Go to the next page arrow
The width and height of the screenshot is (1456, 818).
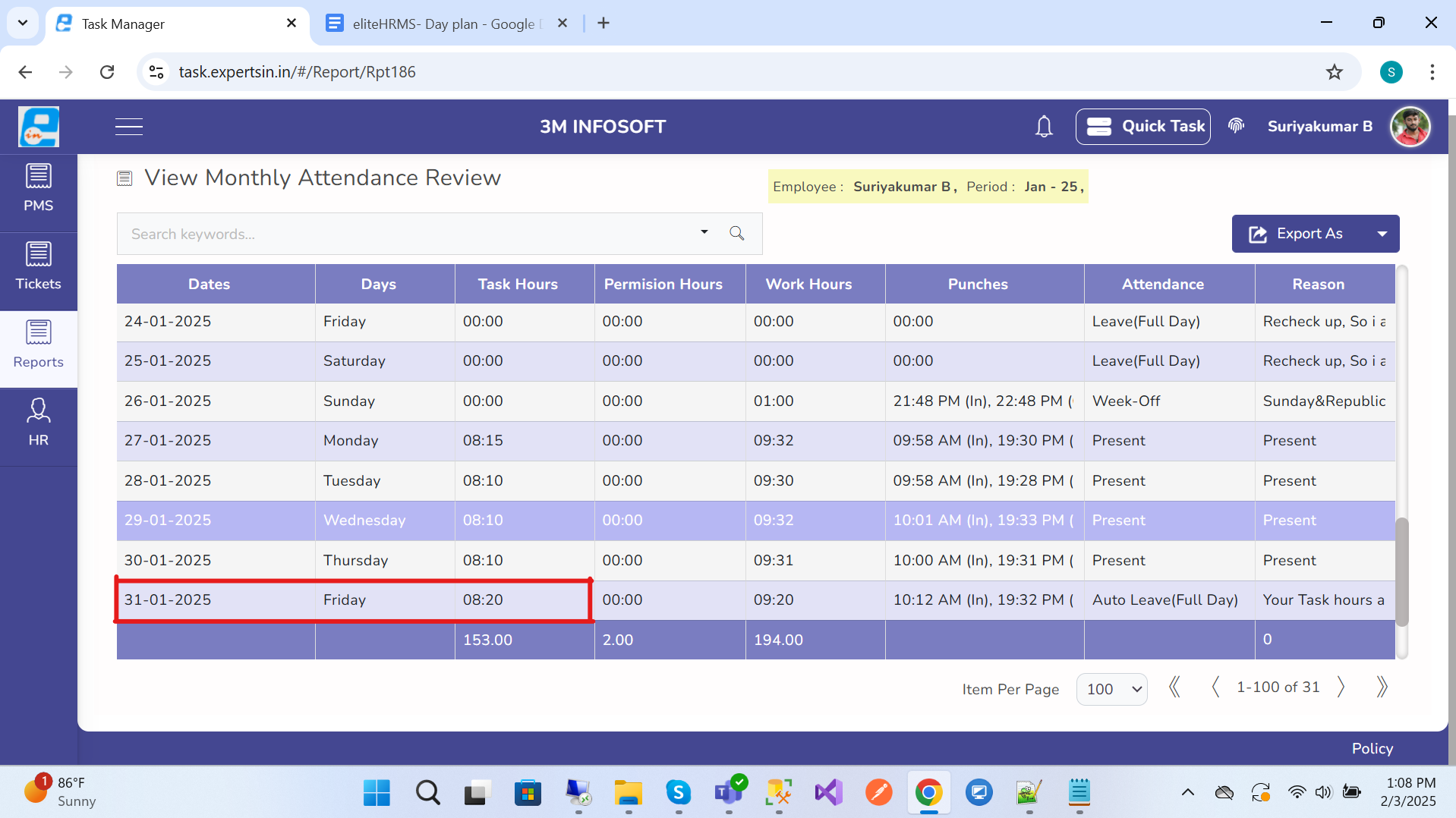[1341, 687]
